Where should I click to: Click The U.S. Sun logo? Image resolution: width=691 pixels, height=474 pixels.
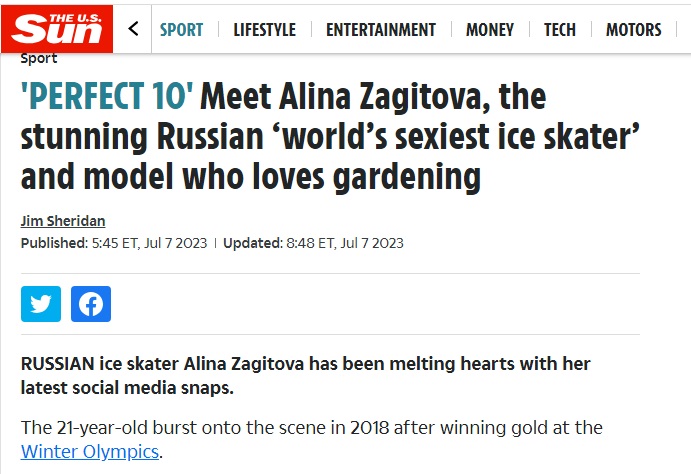[57, 29]
